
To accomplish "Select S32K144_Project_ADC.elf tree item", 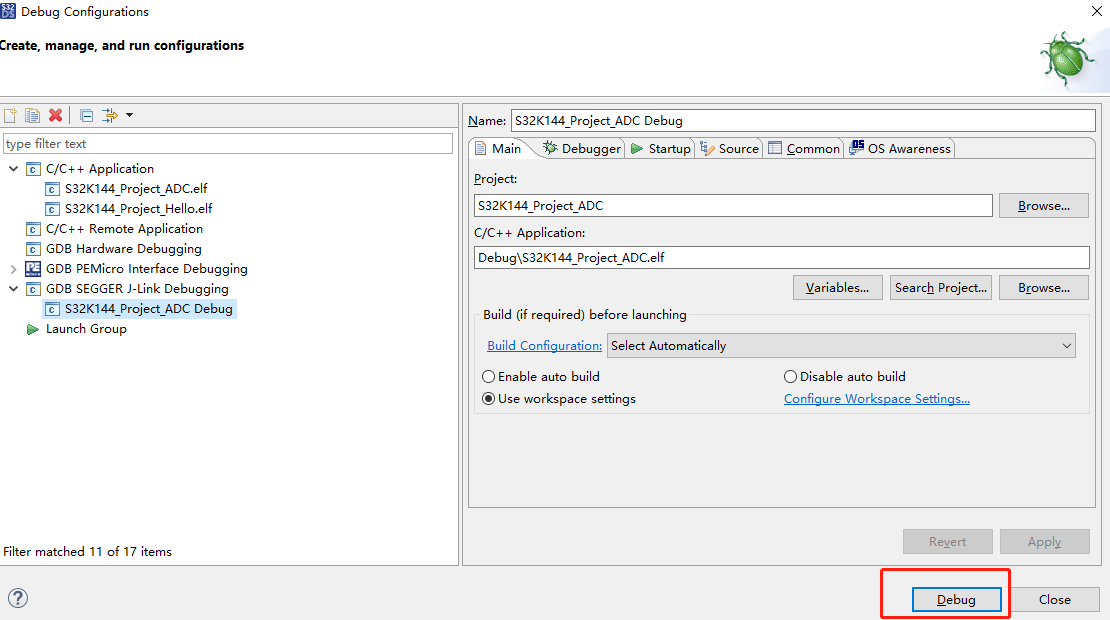I will (136, 189).
